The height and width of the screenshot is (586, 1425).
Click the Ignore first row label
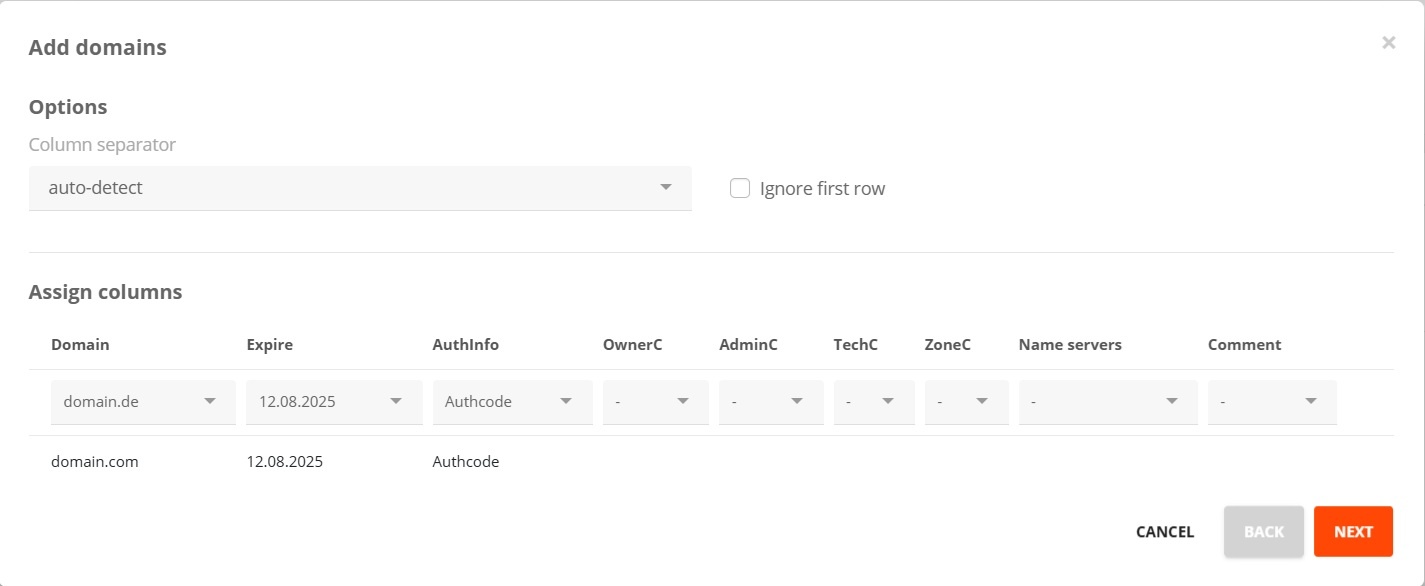click(822, 188)
